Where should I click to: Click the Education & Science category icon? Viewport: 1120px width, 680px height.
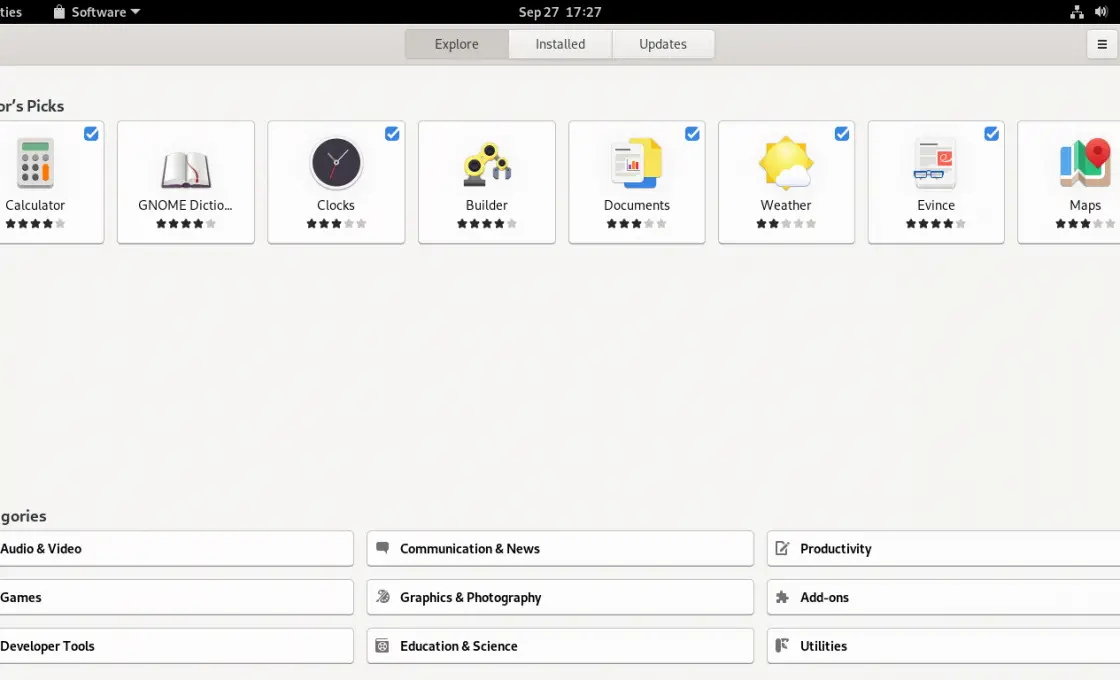pos(382,646)
